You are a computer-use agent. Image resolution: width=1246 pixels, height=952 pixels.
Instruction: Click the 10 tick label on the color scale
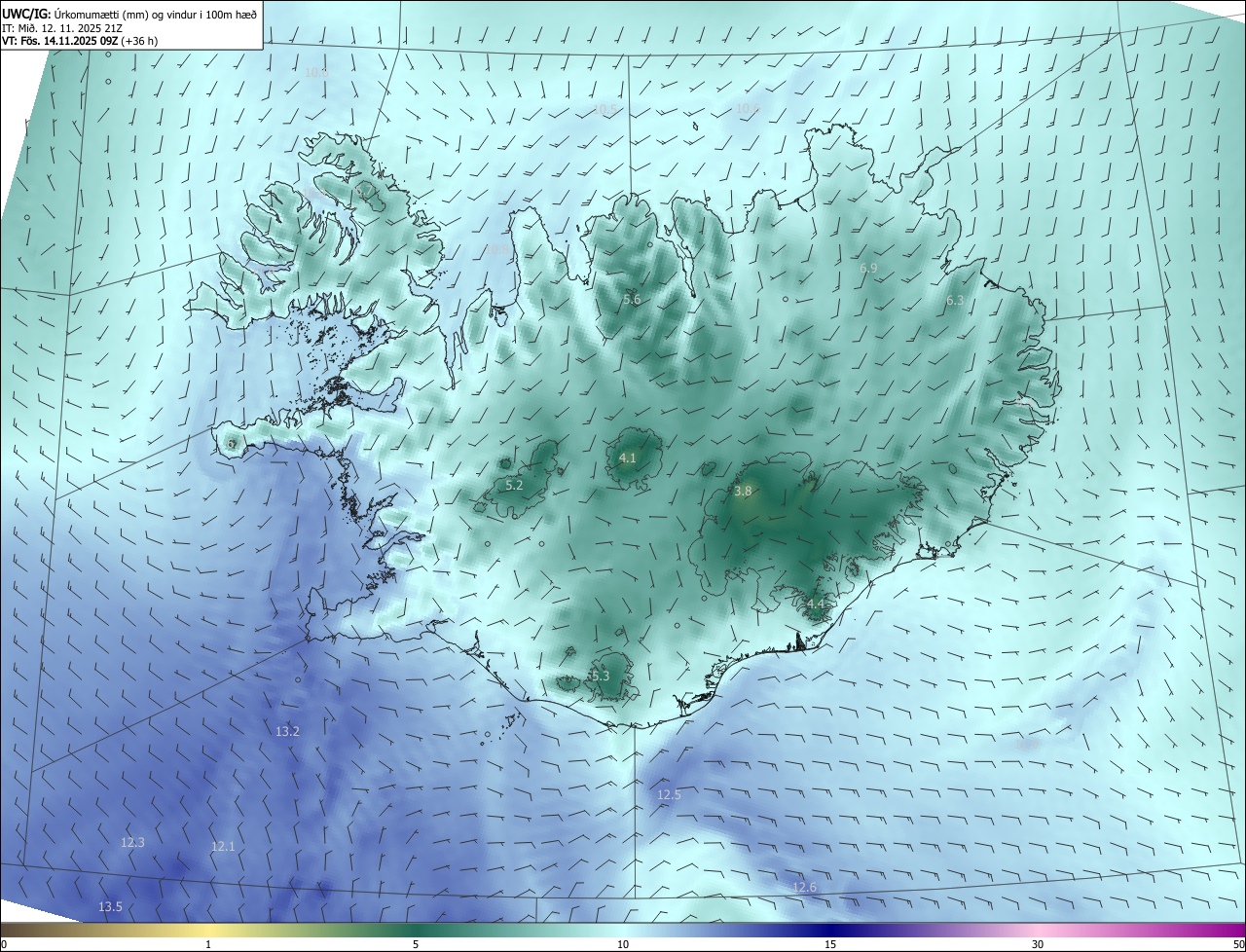[x=623, y=944]
